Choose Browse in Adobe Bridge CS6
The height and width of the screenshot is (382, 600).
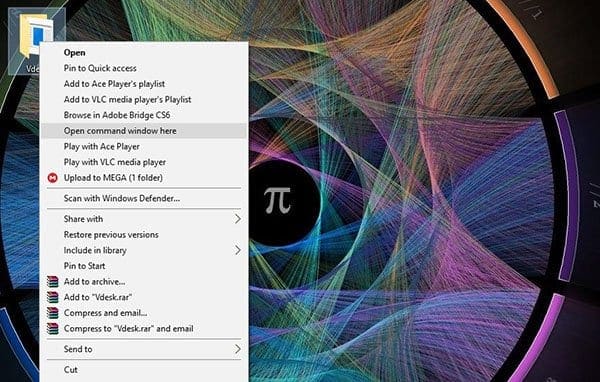[x=144, y=115]
